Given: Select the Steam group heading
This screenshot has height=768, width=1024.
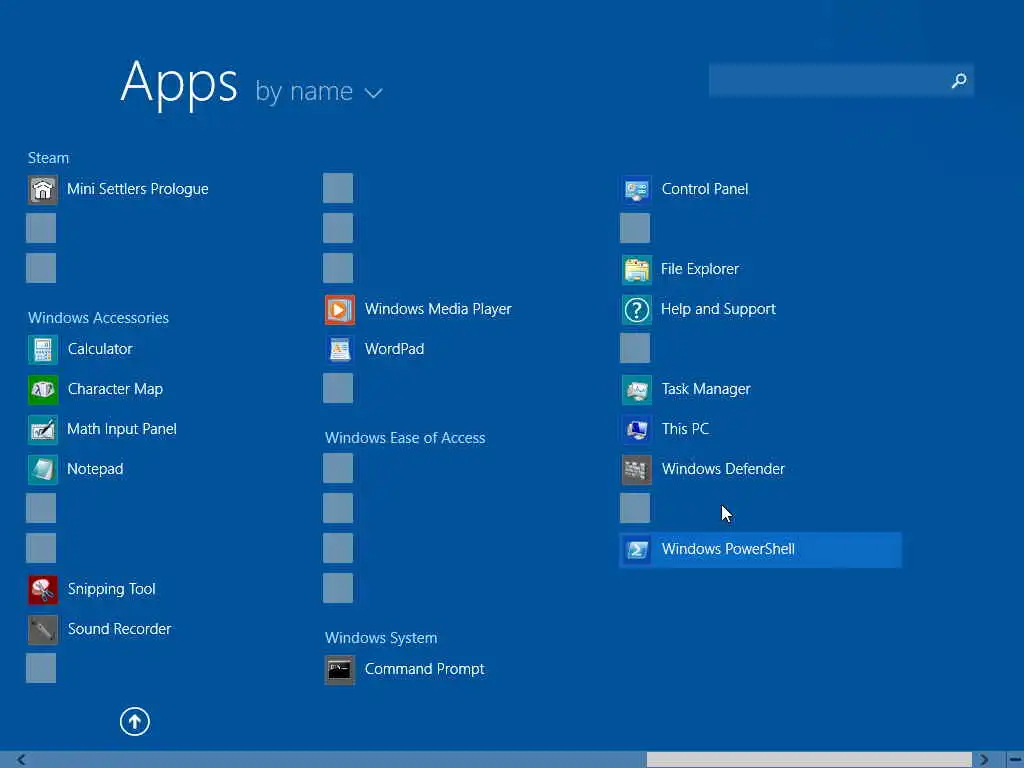Looking at the screenshot, I should tap(48, 158).
